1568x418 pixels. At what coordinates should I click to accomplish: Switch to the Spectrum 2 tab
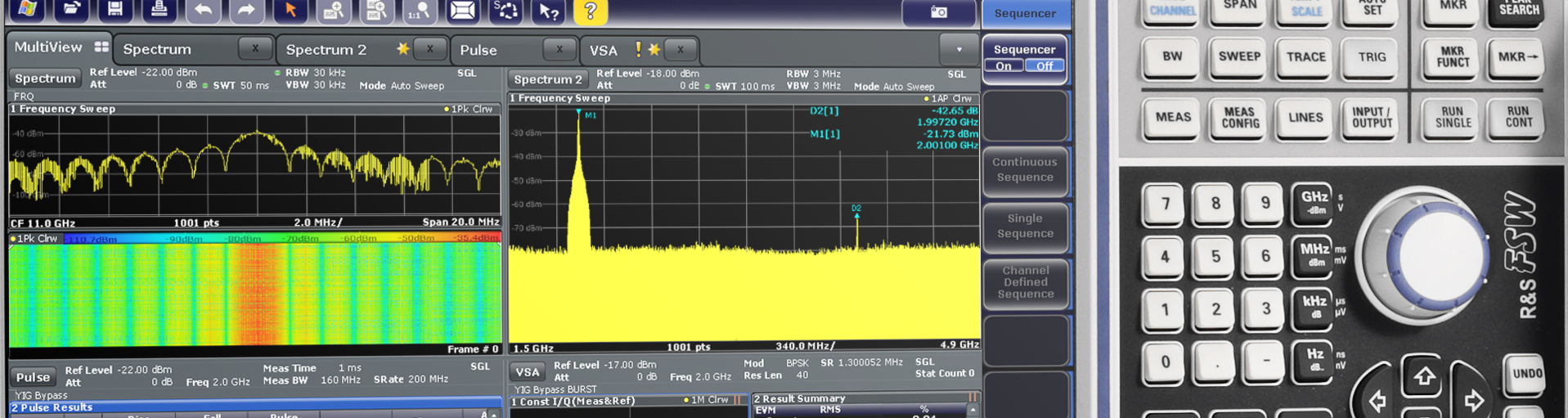[x=326, y=50]
